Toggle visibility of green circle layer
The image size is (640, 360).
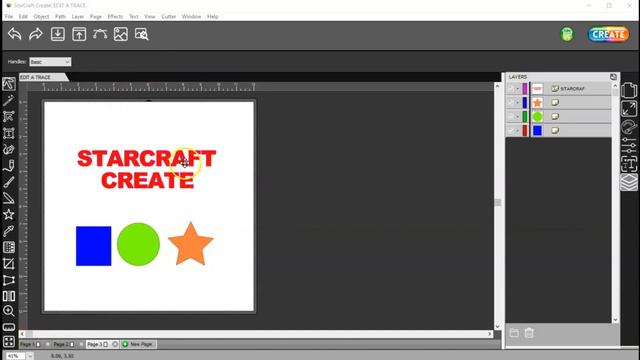tap(511, 116)
